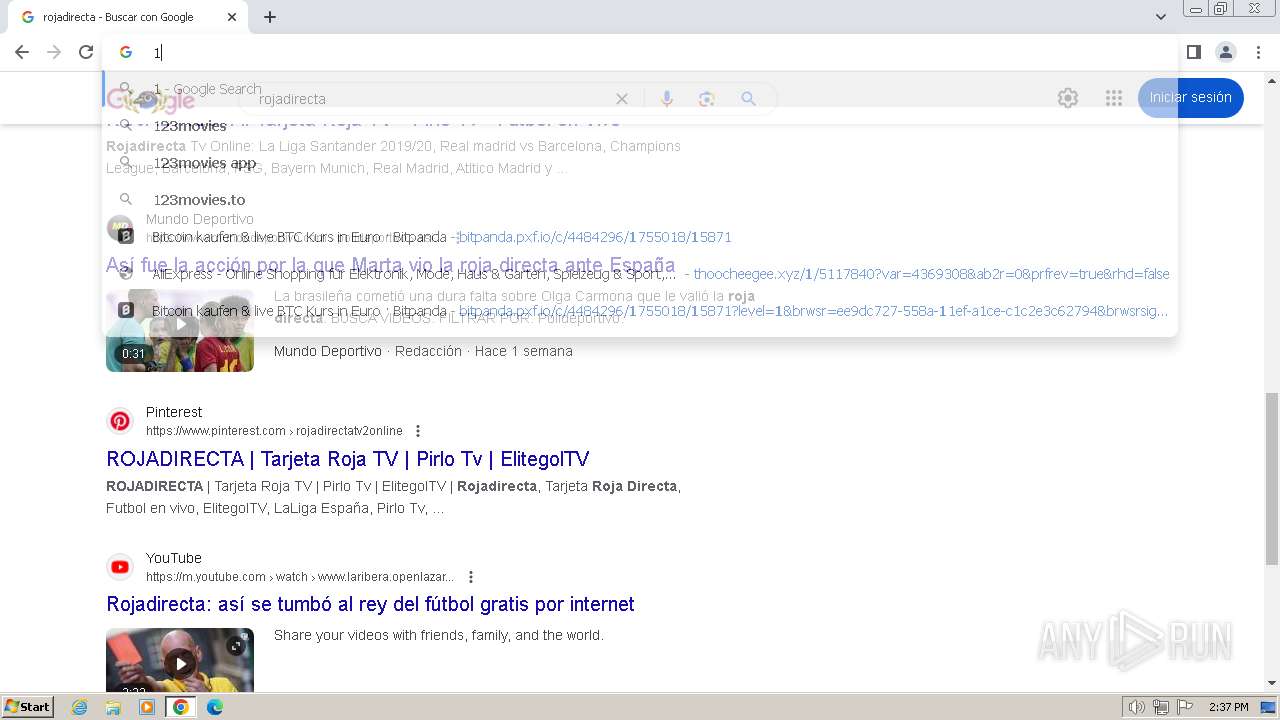Screen dimensions: 1280x720
Task: Open media player from taskbar
Action: (x=147, y=707)
